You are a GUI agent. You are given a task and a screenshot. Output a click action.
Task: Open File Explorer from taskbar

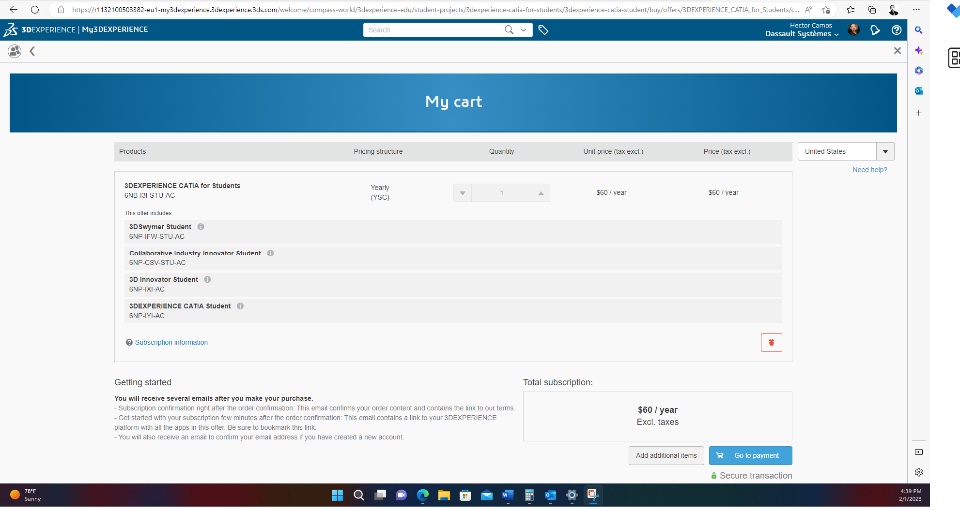point(444,495)
